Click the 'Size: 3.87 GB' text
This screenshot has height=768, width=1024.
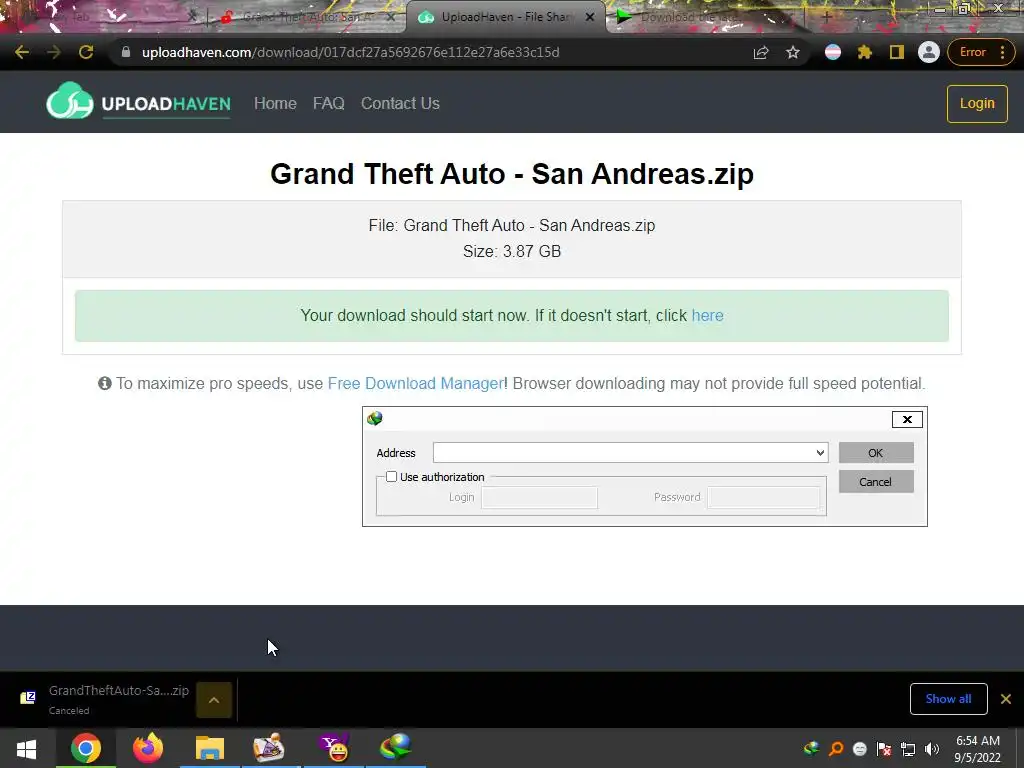coord(512,251)
